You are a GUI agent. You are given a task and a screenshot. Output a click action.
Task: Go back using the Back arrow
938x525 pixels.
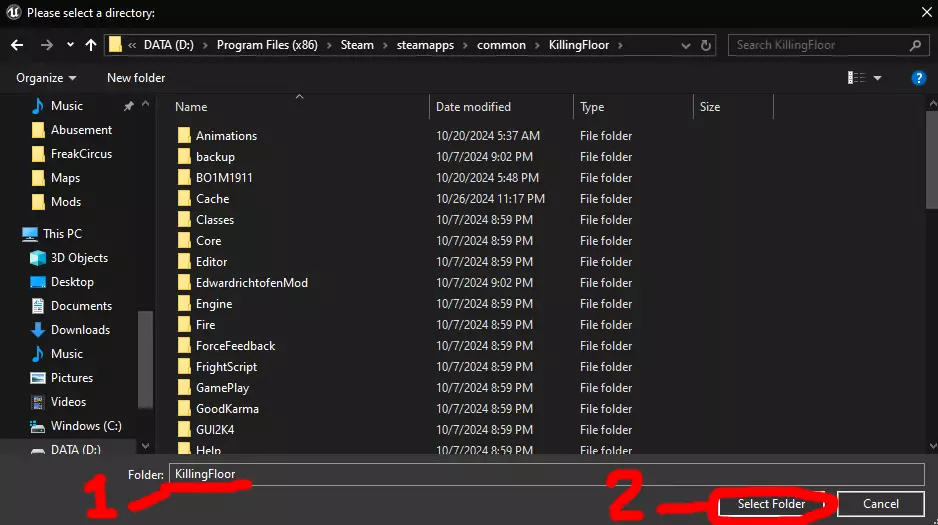(17, 45)
